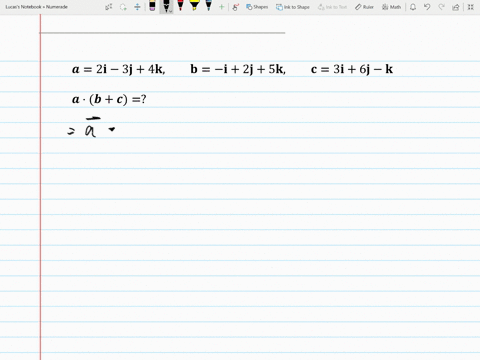Enable Ink to Shape

pyautogui.click(x=293, y=7)
